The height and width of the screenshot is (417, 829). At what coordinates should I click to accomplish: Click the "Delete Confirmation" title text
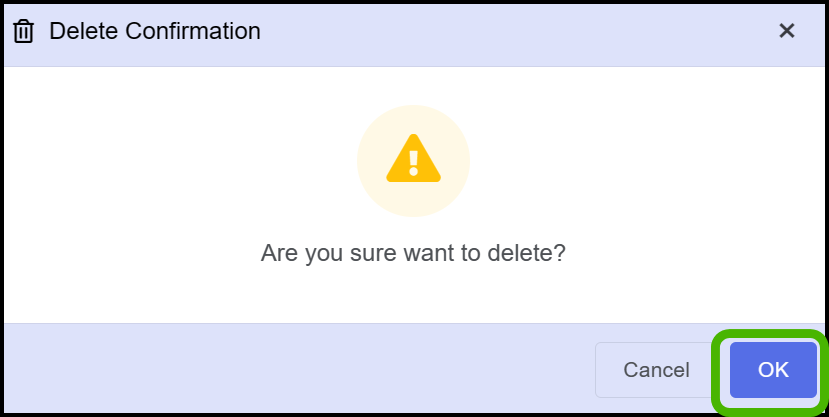(x=155, y=31)
